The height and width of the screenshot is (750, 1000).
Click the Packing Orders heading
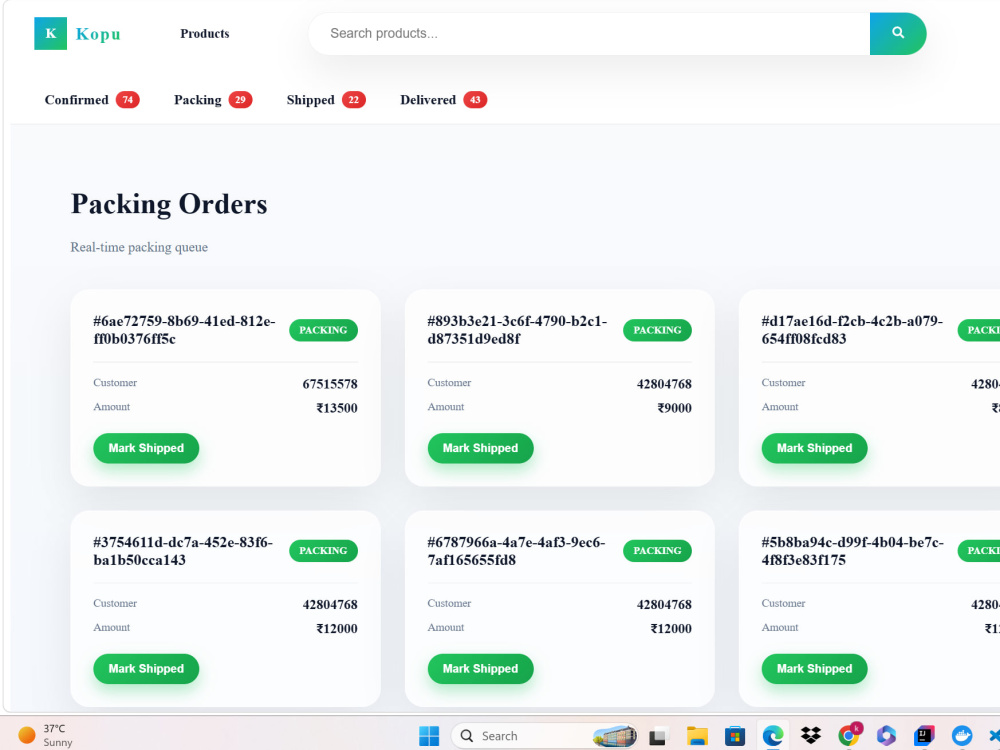[169, 205]
